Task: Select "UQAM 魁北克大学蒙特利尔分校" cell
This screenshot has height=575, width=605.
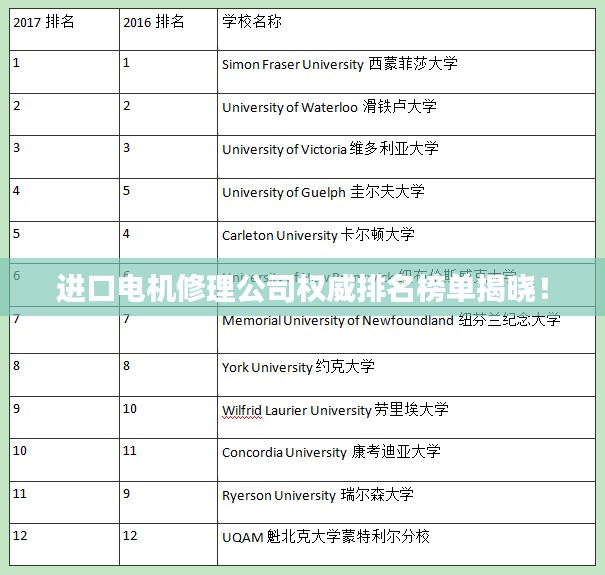Action: (407, 545)
